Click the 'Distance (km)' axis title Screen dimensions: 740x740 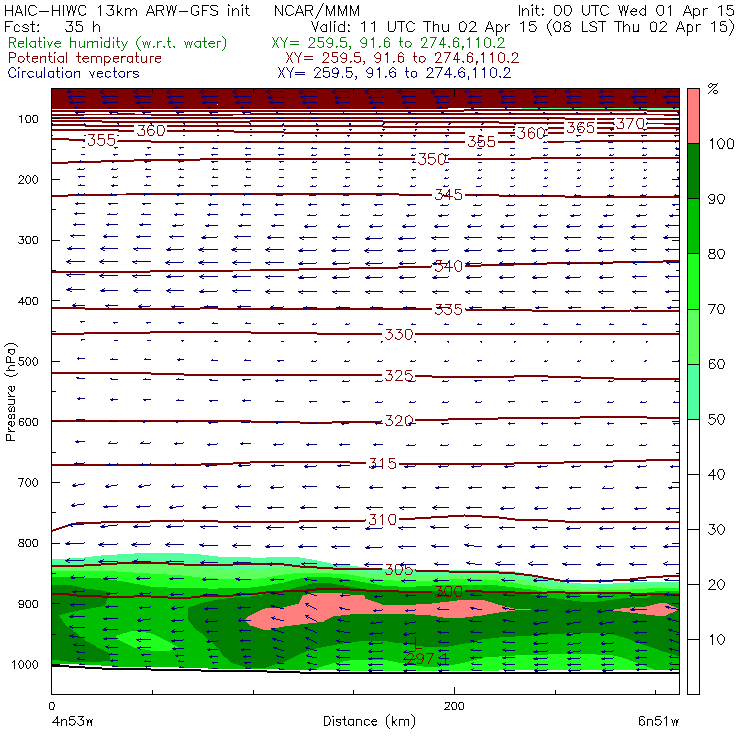pyautogui.click(x=369, y=722)
